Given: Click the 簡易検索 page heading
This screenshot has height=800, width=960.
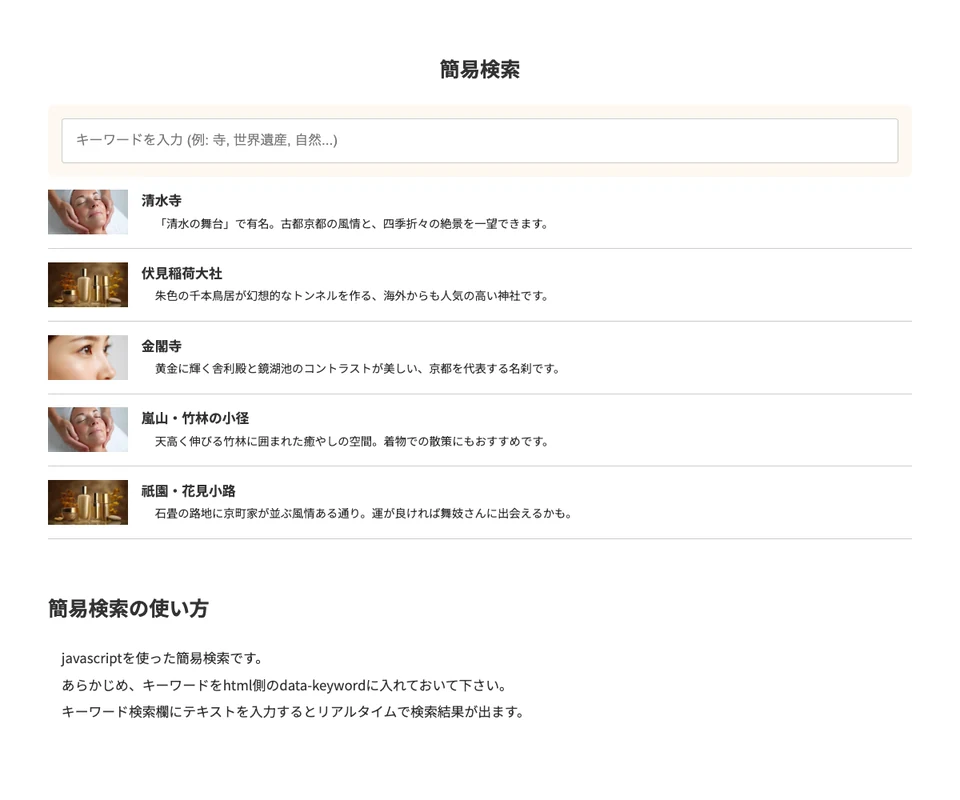Looking at the screenshot, I should 479,70.
